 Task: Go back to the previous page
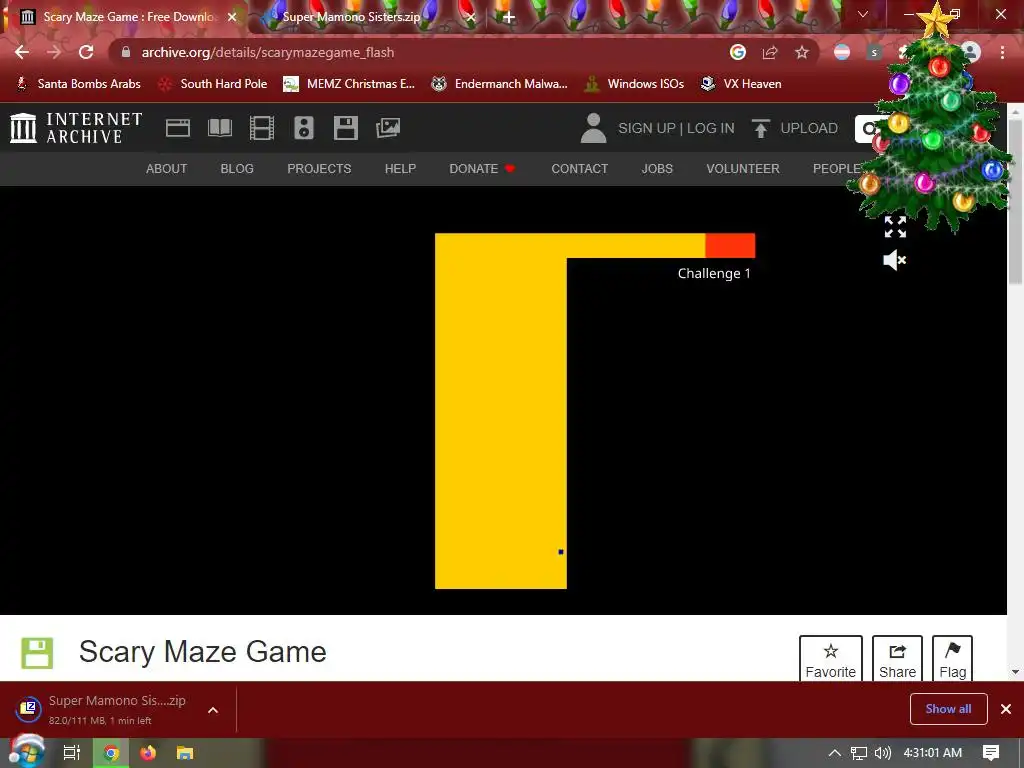coord(22,52)
